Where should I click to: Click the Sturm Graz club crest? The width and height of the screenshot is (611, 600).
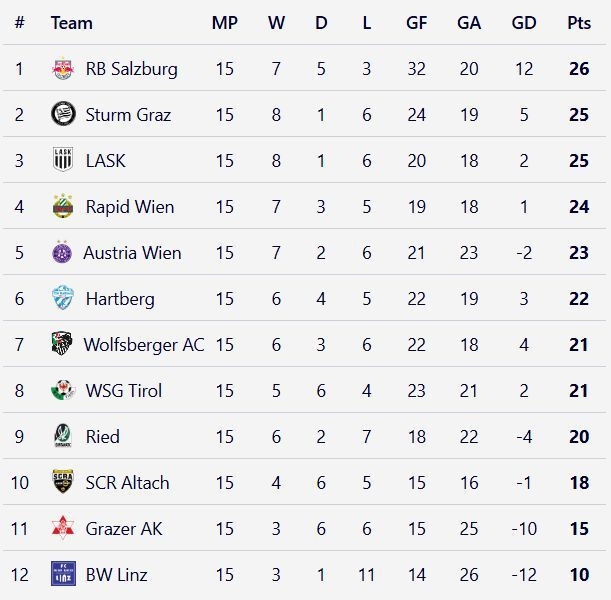63,115
